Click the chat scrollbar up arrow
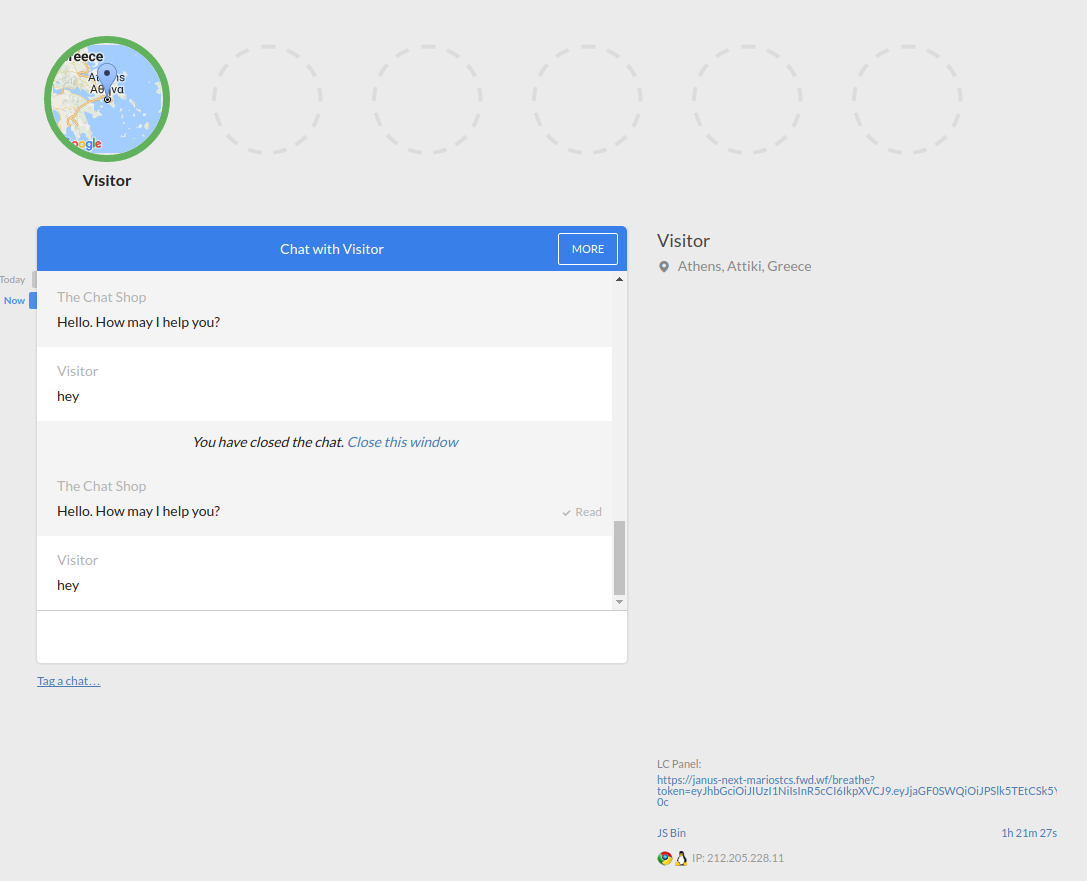 click(x=619, y=279)
